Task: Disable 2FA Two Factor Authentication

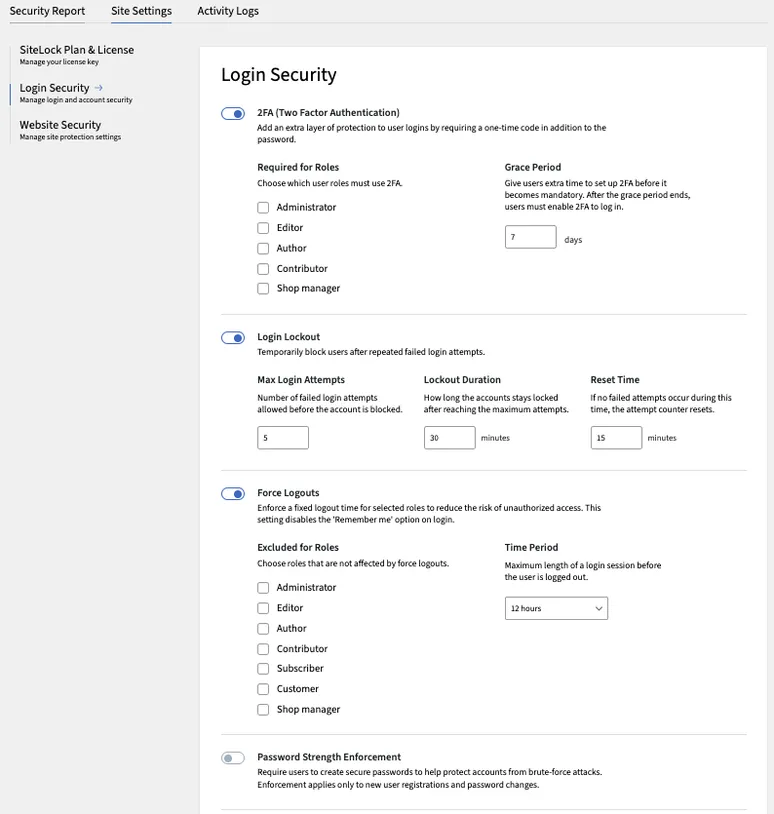Action: 232,113
